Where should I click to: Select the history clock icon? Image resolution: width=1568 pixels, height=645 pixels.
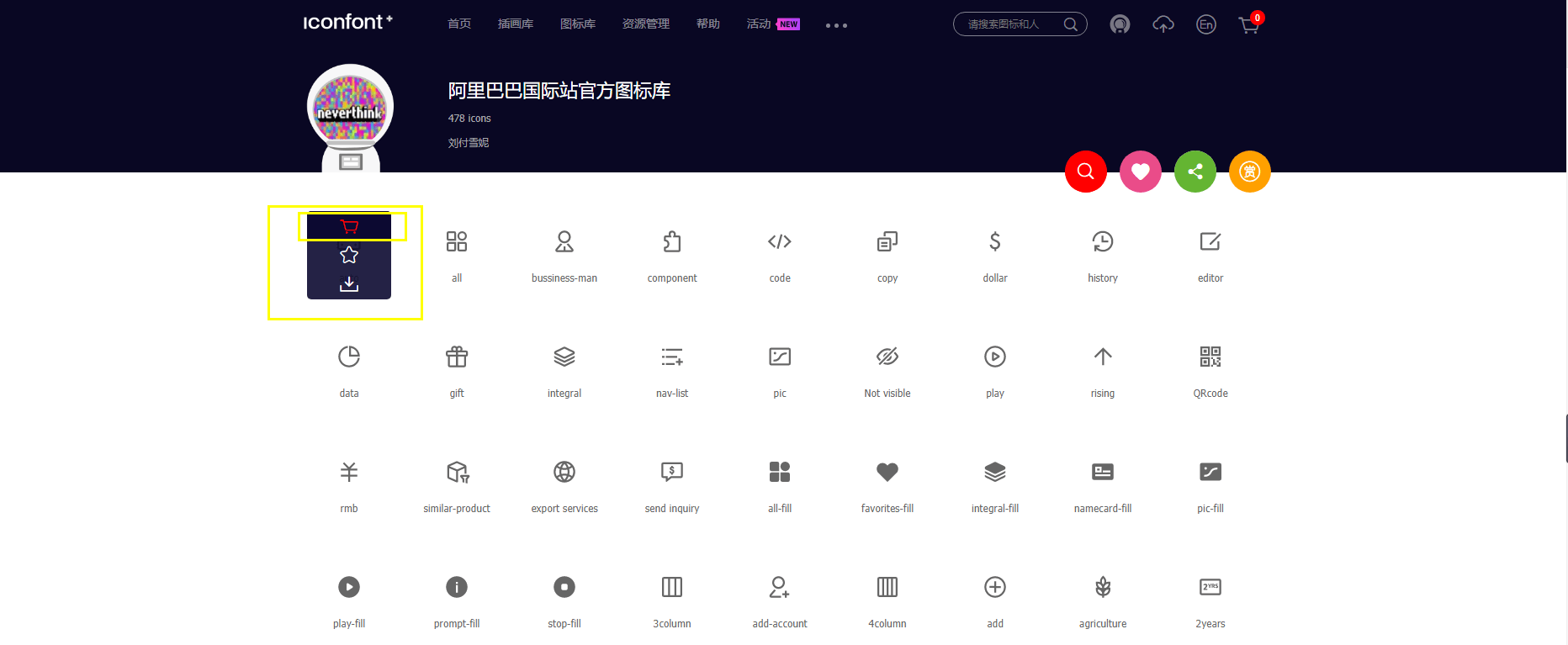pos(1103,241)
